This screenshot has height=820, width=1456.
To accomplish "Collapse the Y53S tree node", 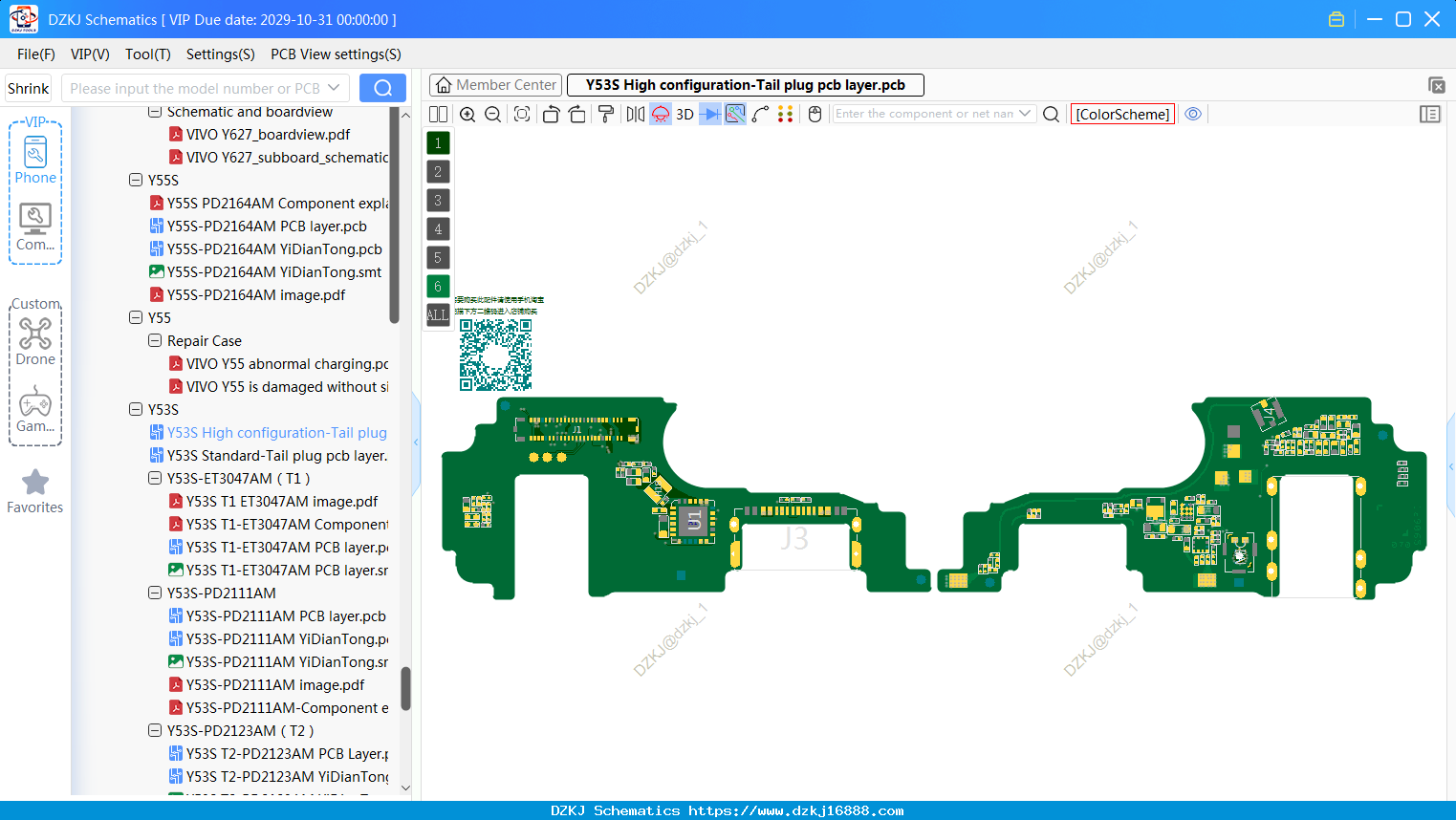I will pyautogui.click(x=136, y=409).
